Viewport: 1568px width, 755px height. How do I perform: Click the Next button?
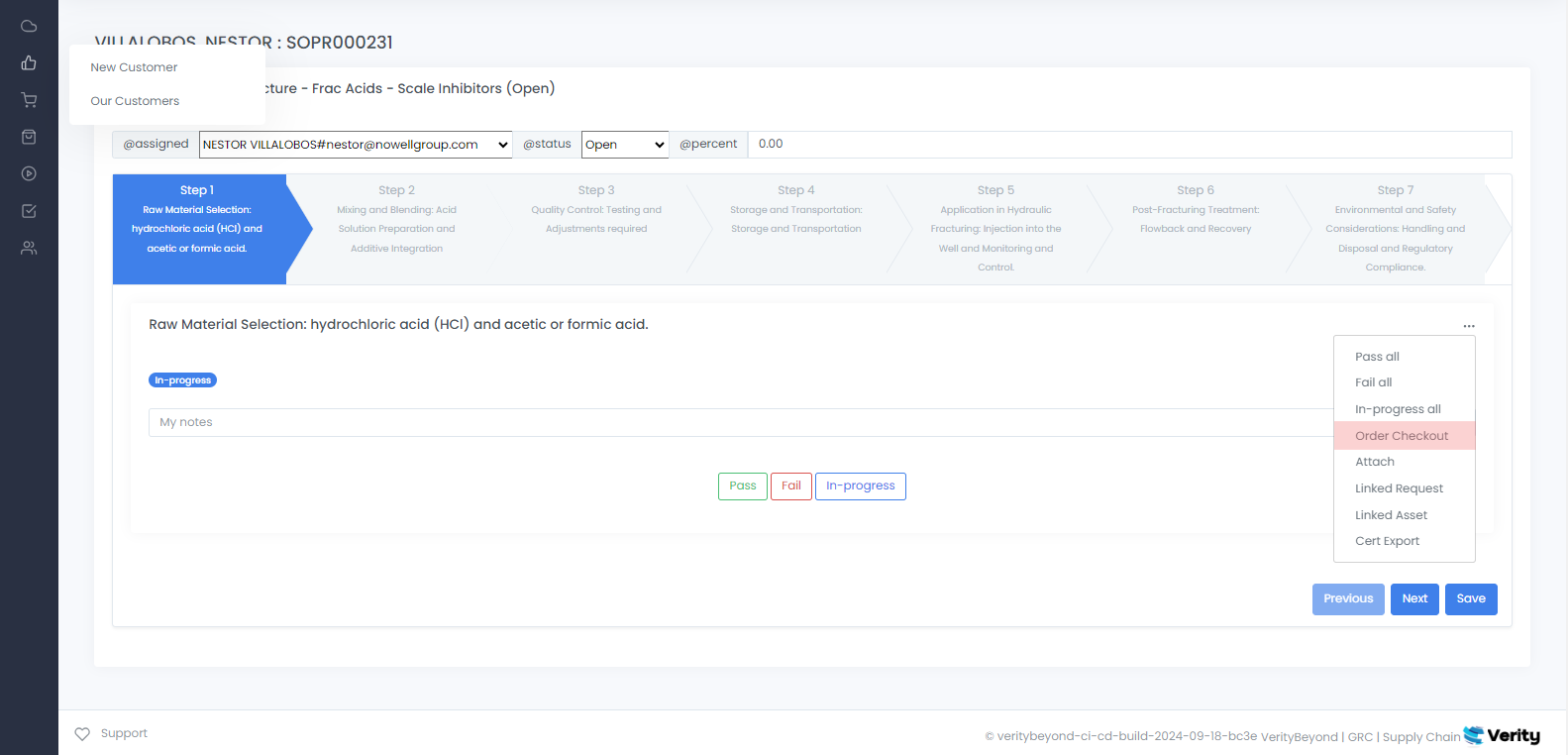pos(1414,598)
